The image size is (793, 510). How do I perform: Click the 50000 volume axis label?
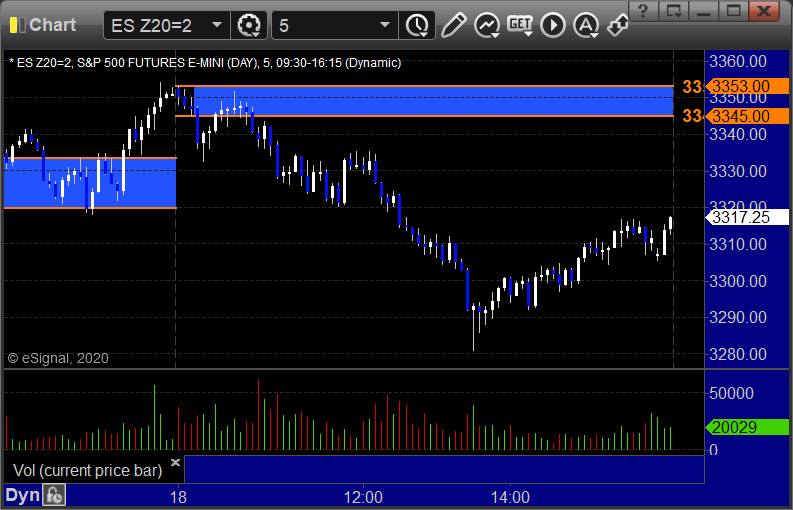(731, 393)
